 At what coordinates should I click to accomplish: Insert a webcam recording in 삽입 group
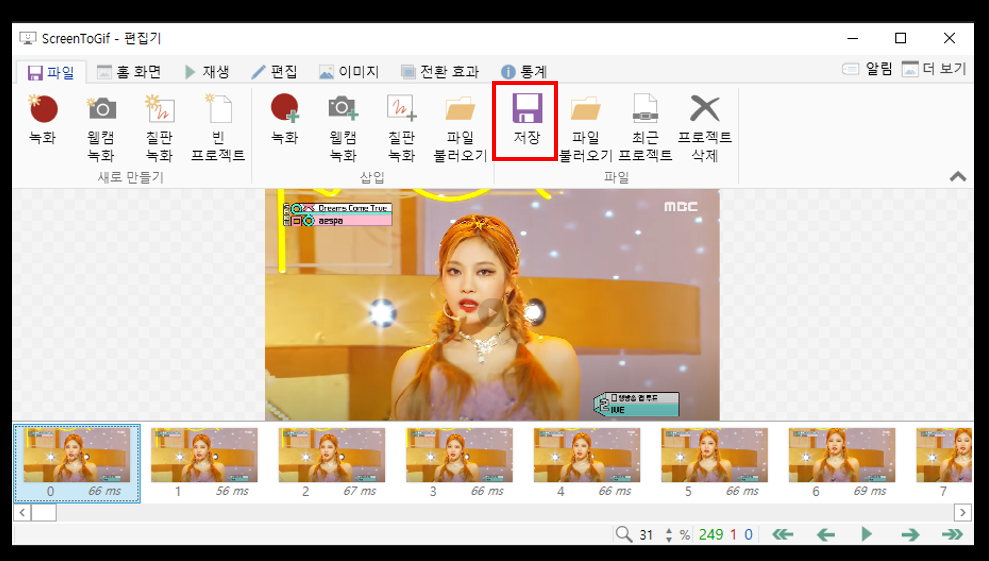[x=342, y=127]
